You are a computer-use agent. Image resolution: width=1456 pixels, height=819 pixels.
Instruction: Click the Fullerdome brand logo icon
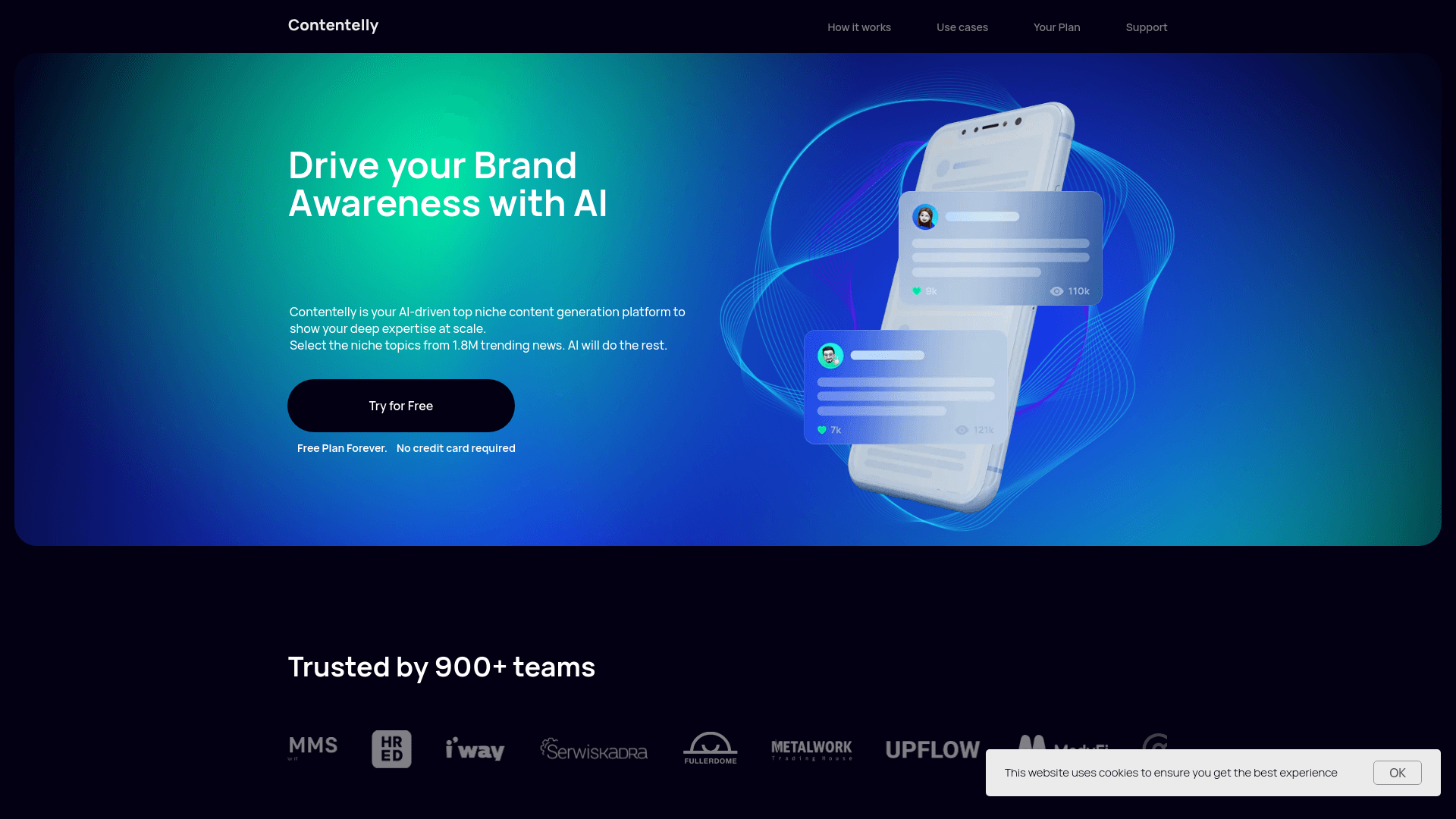tap(710, 748)
